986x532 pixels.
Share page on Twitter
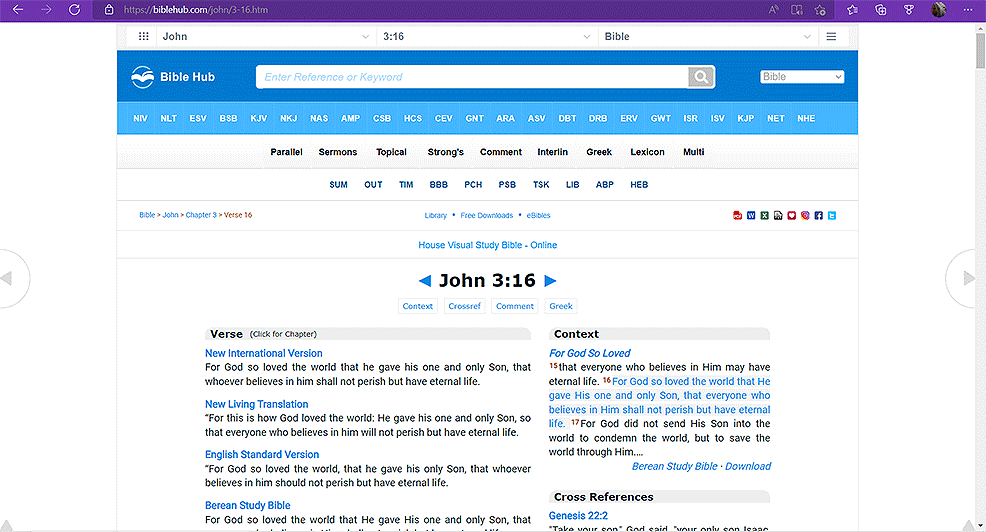tap(832, 215)
